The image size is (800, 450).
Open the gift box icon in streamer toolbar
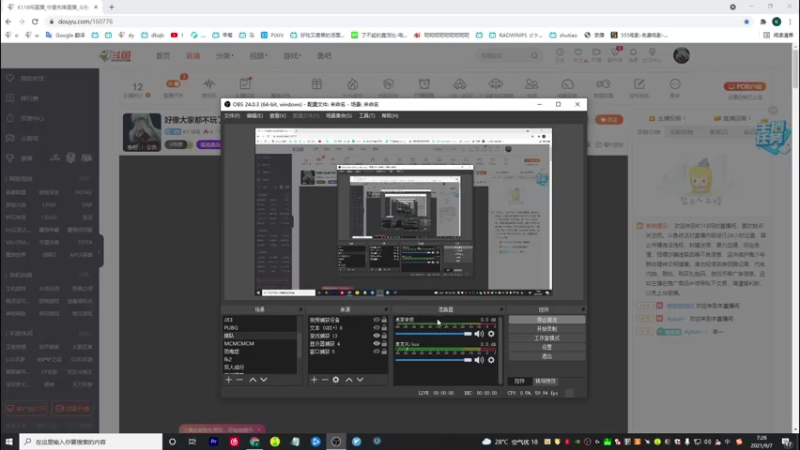[x=317, y=84]
